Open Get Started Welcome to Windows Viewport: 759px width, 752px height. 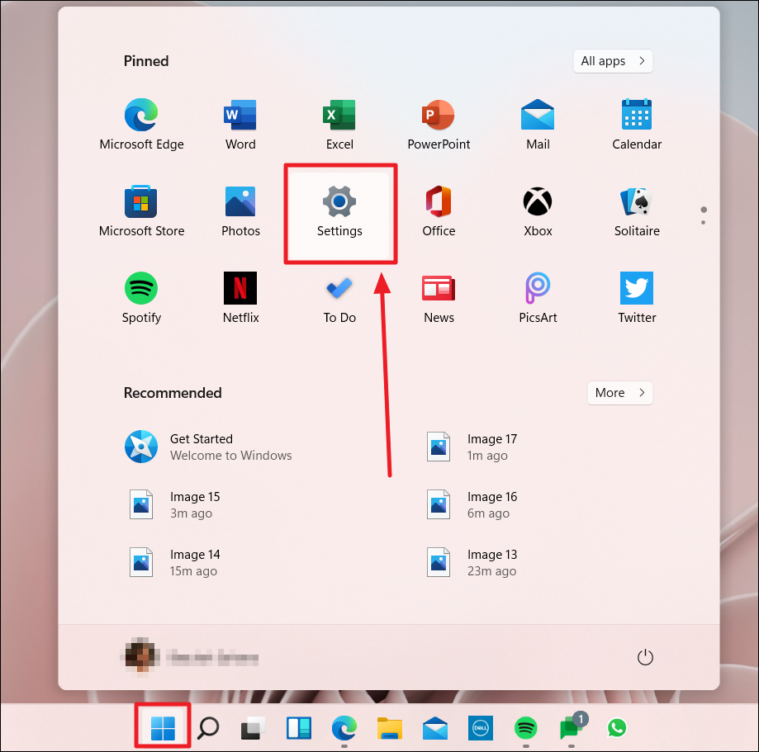209,447
